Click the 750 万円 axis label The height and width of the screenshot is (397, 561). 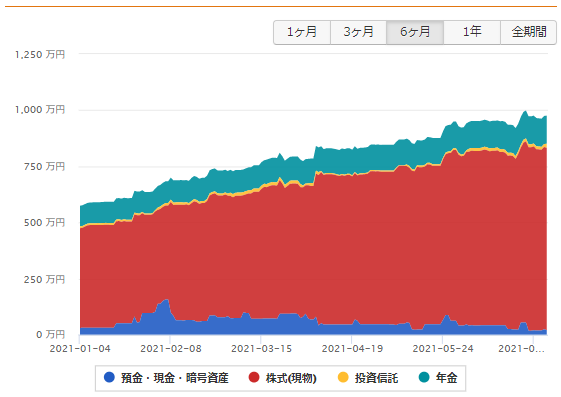click(44, 167)
